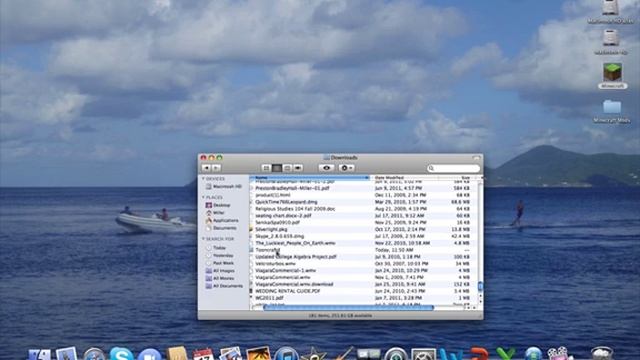640x360 pixels.
Task: Toggle the toolbar with the pill button
Action: click(x=476, y=158)
